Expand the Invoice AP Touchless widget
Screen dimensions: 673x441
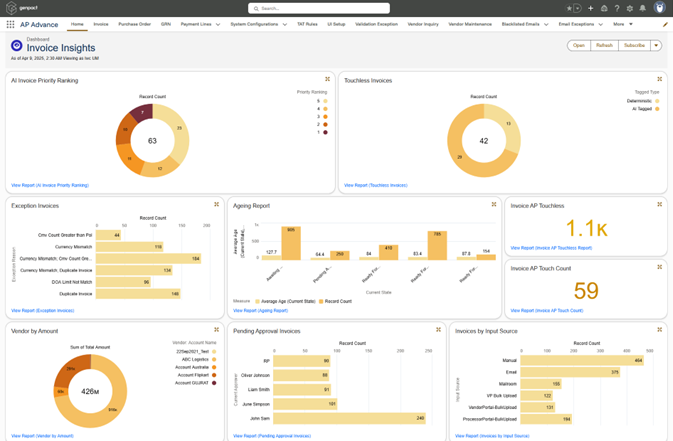pos(660,204)
